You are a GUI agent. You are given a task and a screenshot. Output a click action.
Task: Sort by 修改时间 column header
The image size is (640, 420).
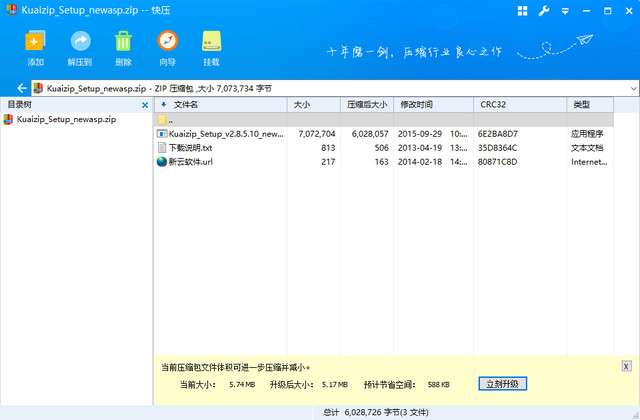433,105
